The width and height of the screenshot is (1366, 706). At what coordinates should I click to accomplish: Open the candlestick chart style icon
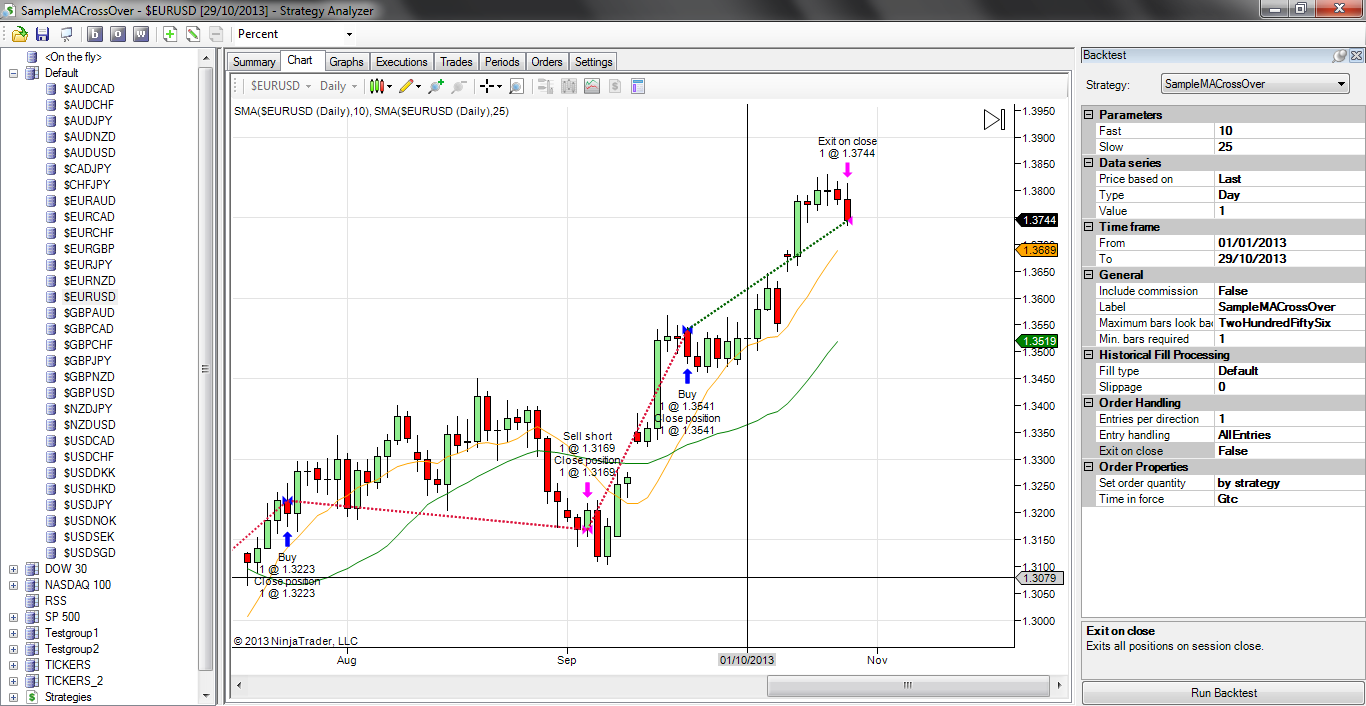380,87
